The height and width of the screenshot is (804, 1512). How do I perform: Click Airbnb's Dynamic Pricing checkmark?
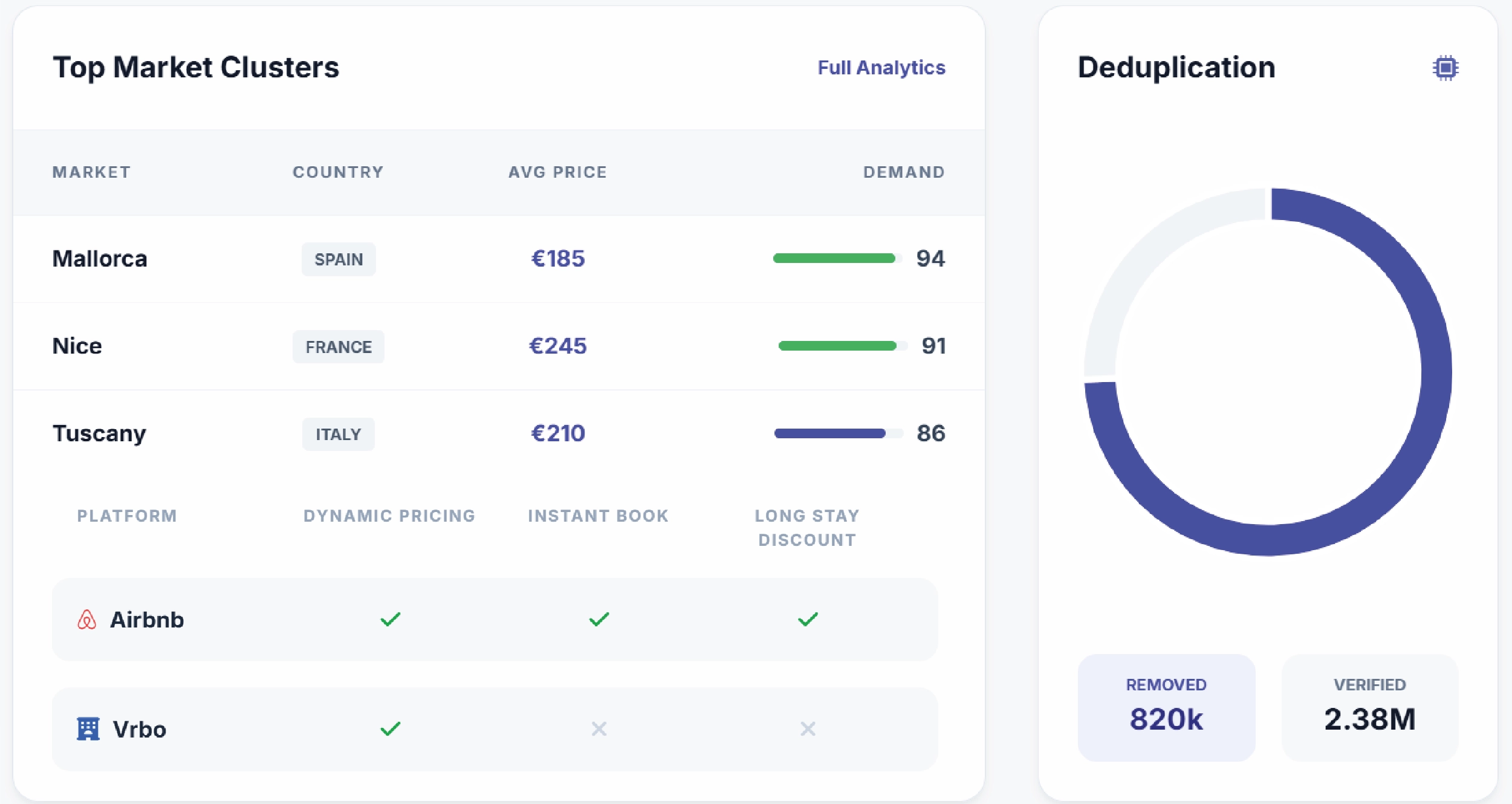(391, 620)
